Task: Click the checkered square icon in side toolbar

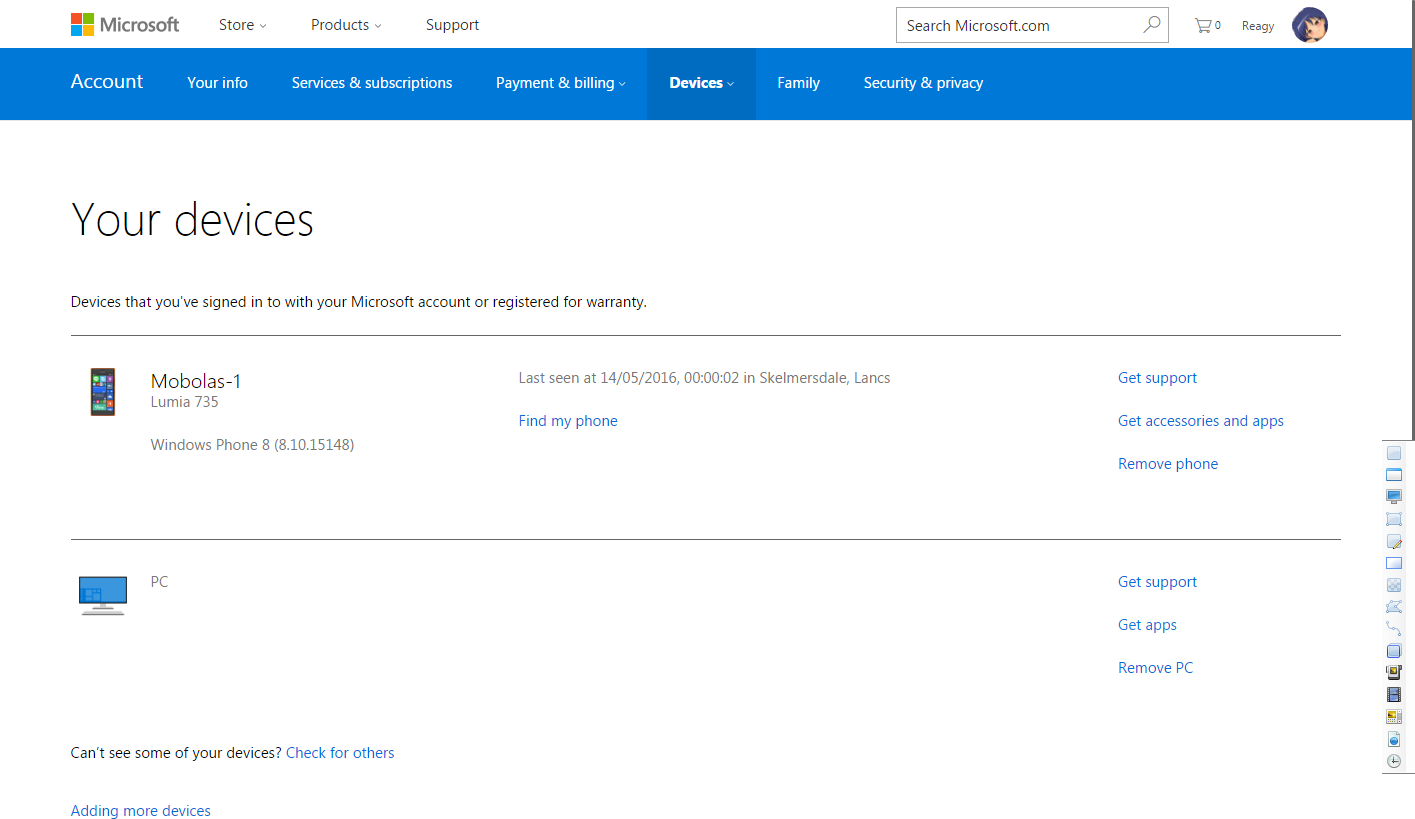Action: pyautogui.click(x=1394, y=585)
